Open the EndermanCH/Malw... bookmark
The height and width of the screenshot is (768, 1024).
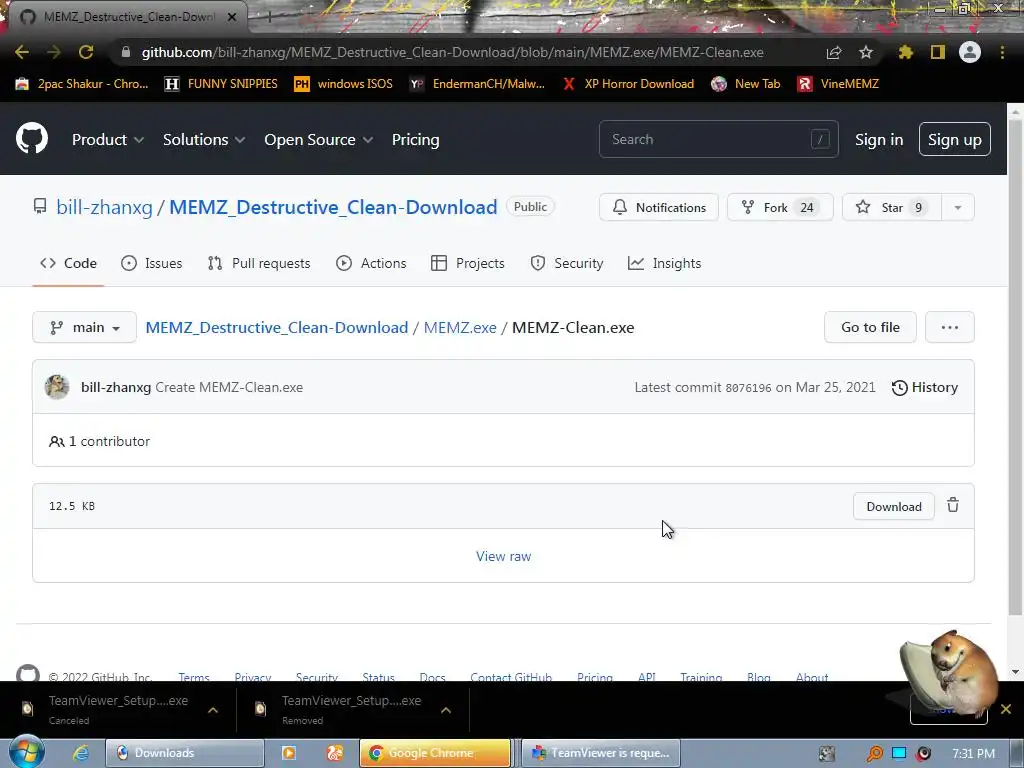(x=477, y=84)
